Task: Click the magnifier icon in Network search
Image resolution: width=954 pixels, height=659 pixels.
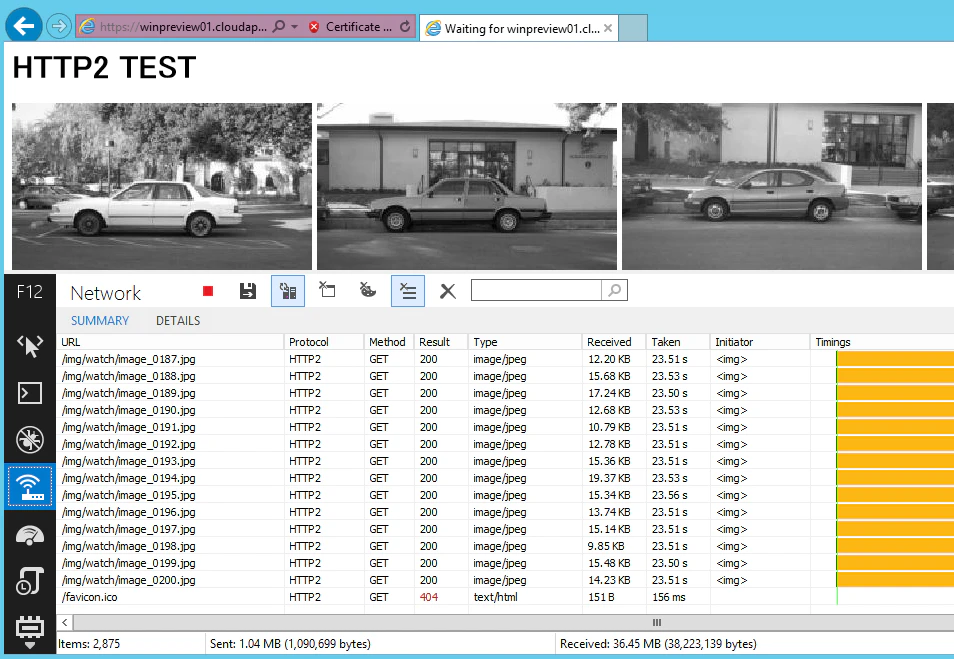Action: click(x=615, y=290)
